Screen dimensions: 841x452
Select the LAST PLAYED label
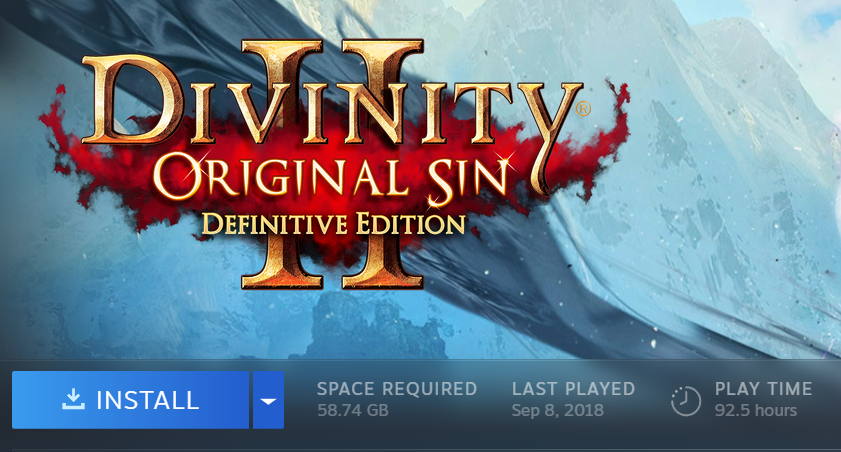pos(573,389)
